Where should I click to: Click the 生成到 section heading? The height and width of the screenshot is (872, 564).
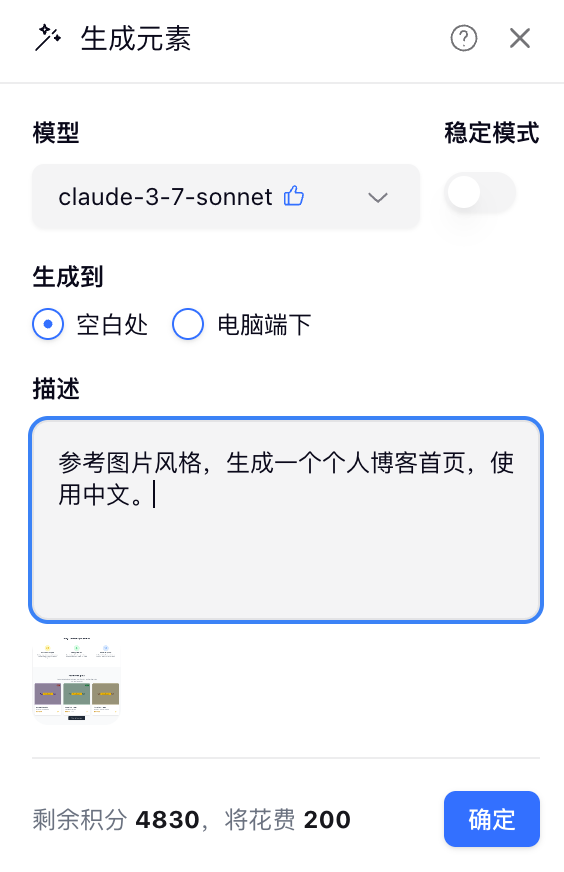pyautogui.click(x=68, y=276)
